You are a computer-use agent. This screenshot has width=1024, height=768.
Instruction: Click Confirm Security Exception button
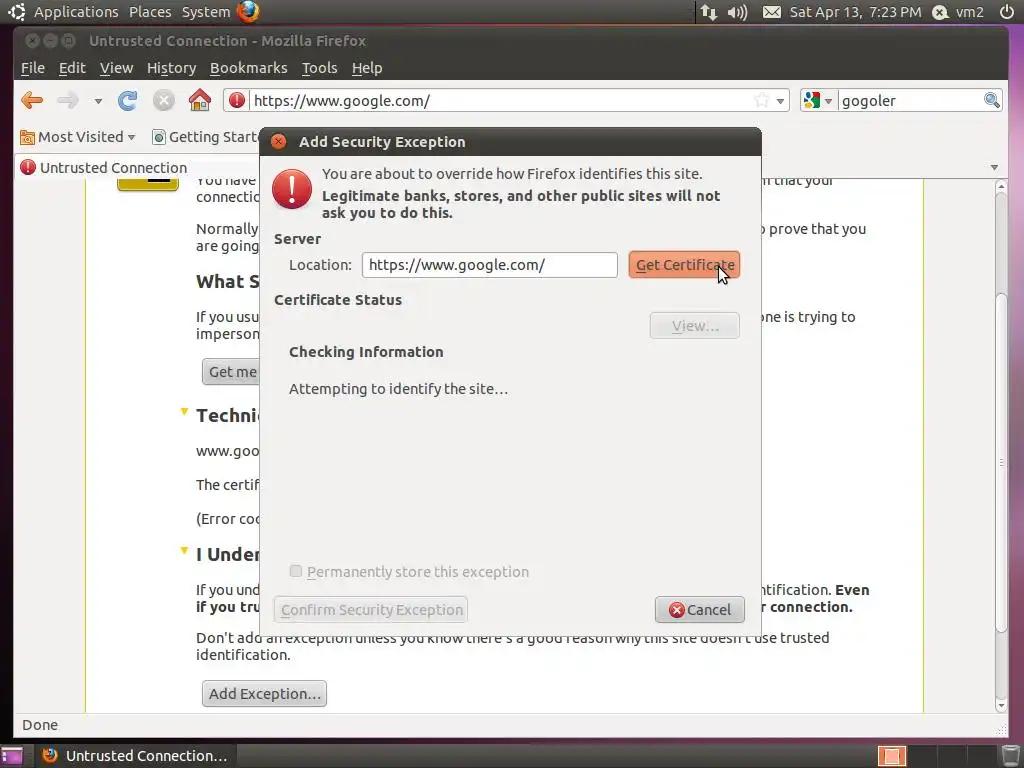pos(371,610)
